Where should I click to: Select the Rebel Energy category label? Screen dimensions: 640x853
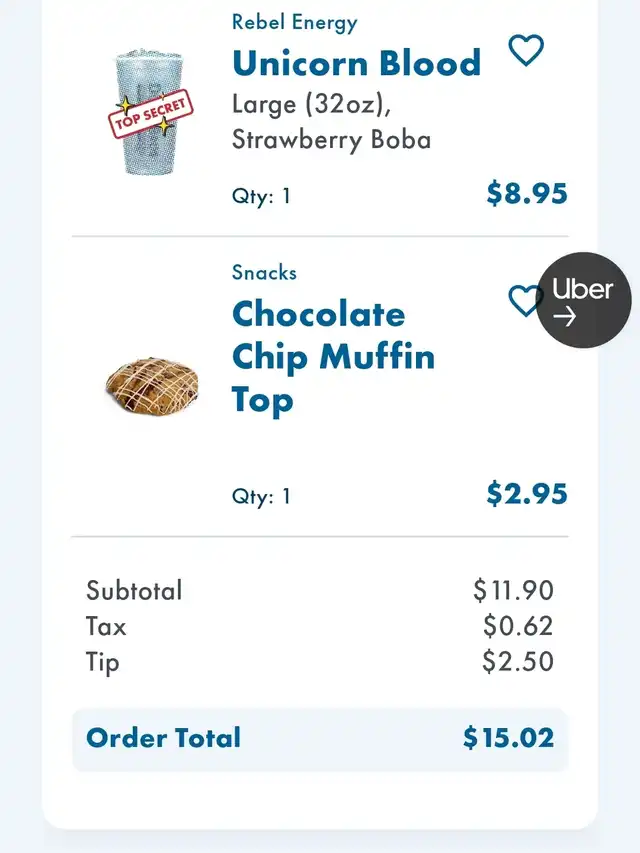point(294,23)
